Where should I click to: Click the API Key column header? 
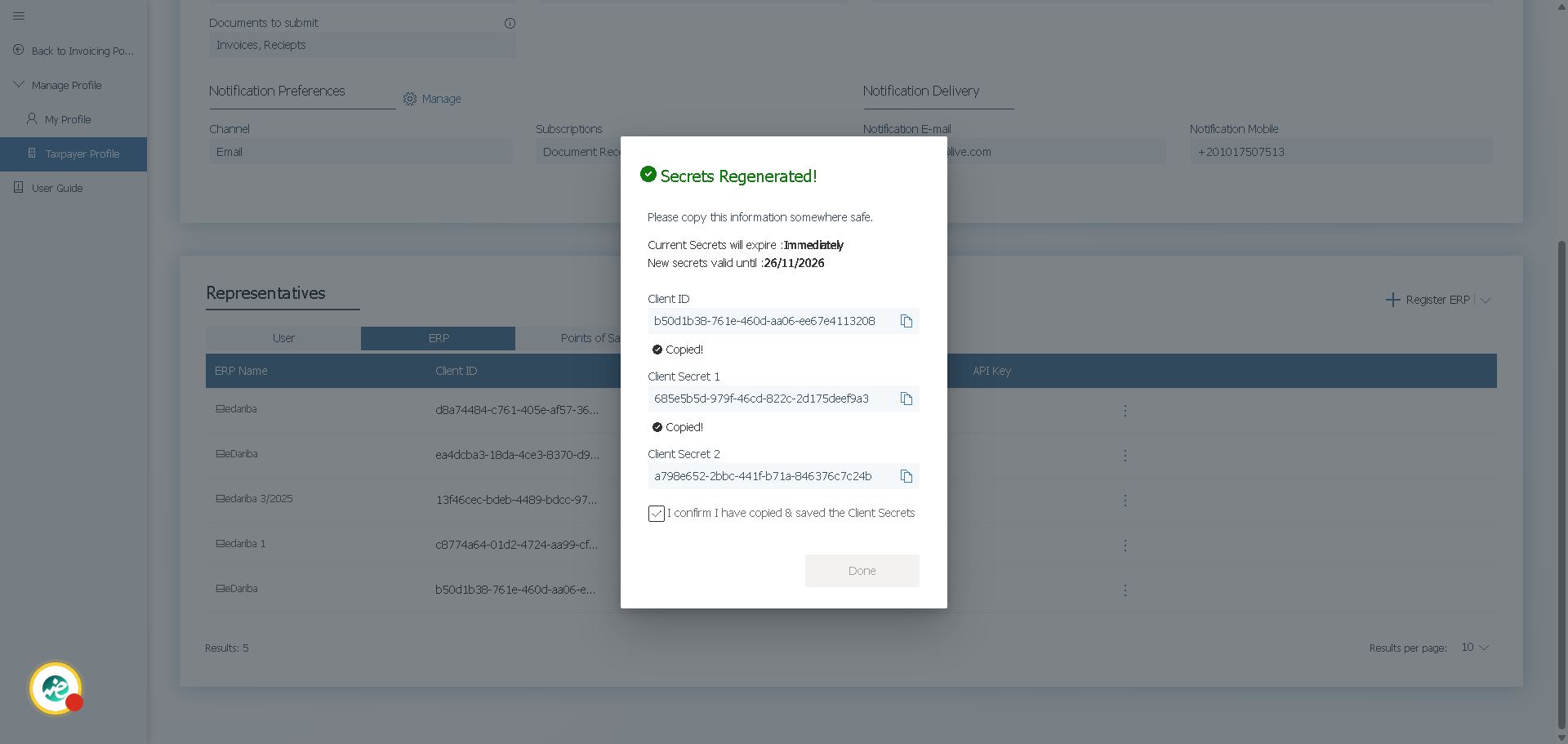991,371
